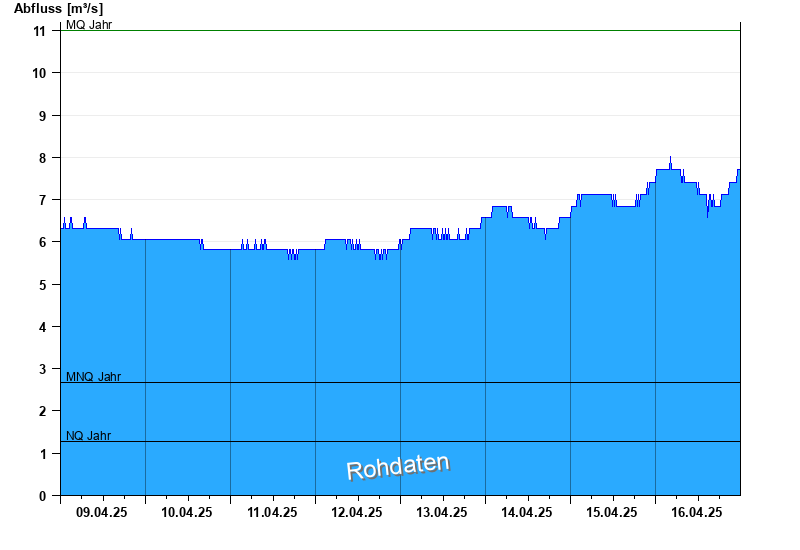Screen dimensions: 800x550
Task: Click the y-axis value 8
Action: pos(43,158)
